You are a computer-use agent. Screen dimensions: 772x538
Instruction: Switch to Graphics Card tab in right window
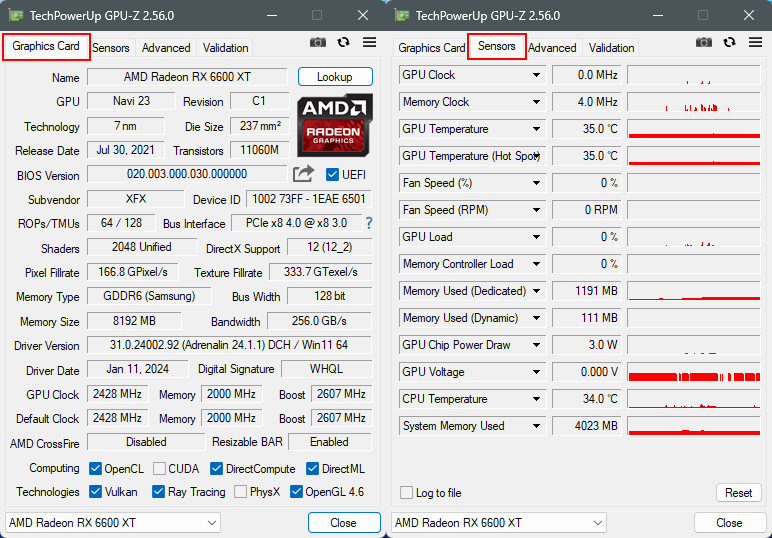point(431,48)
